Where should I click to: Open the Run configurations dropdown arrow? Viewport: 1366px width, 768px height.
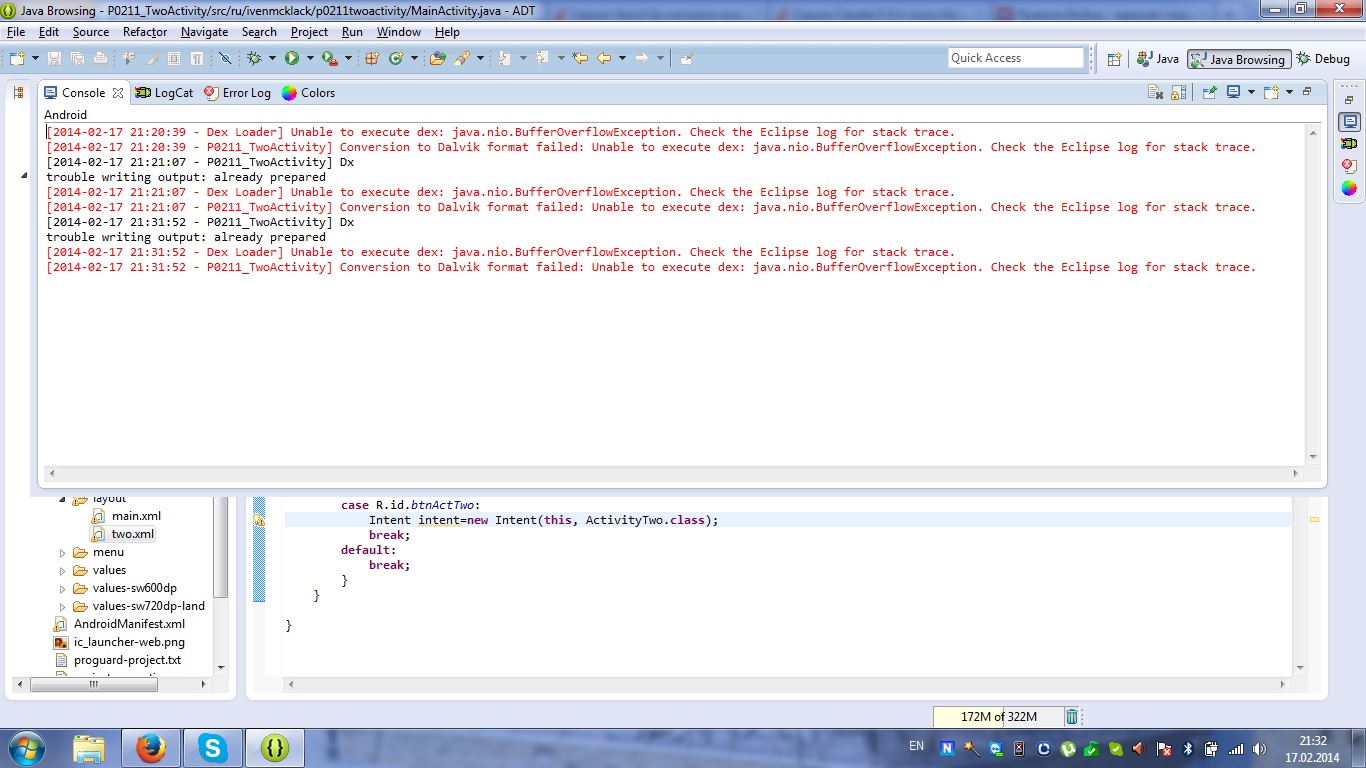tap(310, 58)
